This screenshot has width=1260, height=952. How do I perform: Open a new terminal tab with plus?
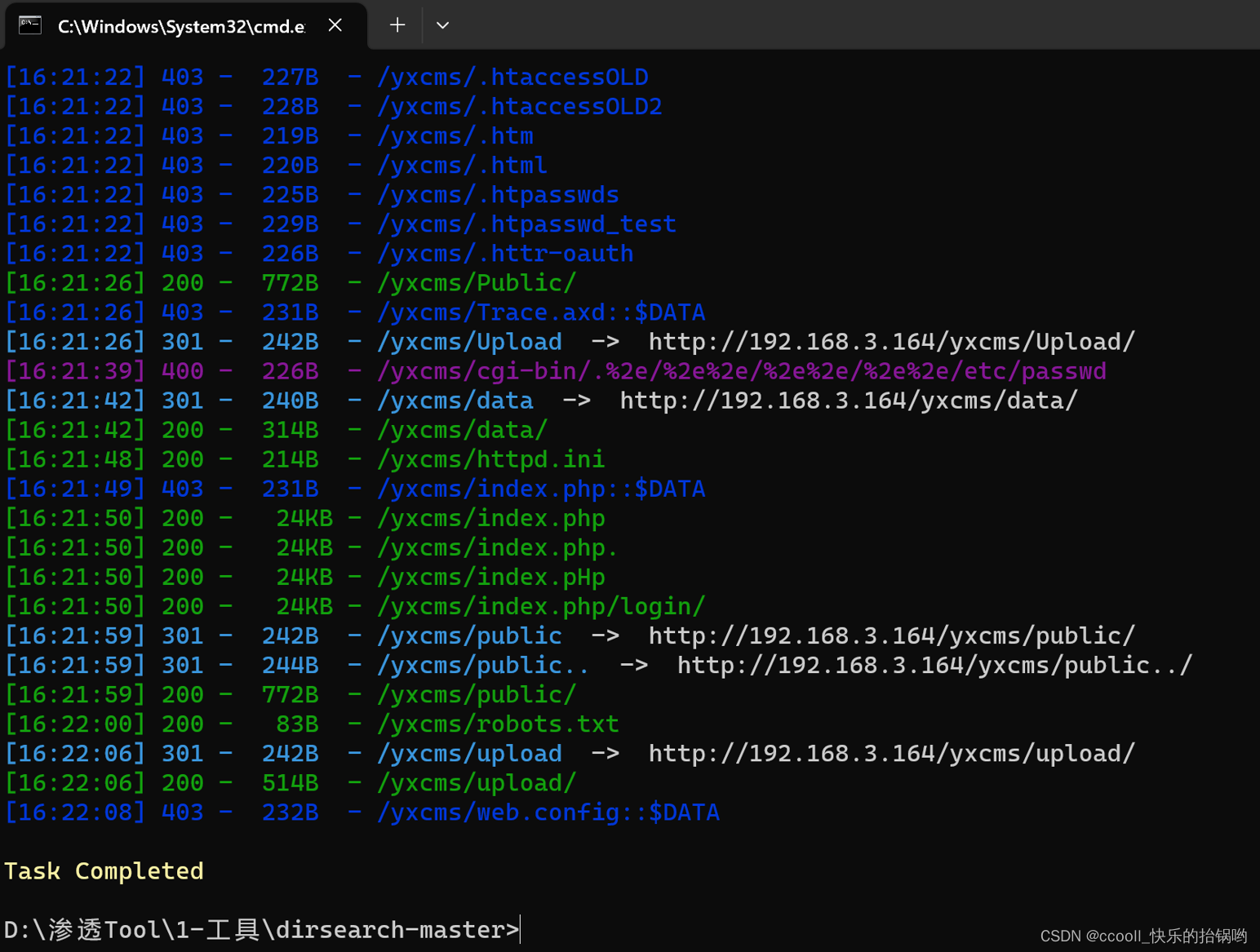[397, 25]
